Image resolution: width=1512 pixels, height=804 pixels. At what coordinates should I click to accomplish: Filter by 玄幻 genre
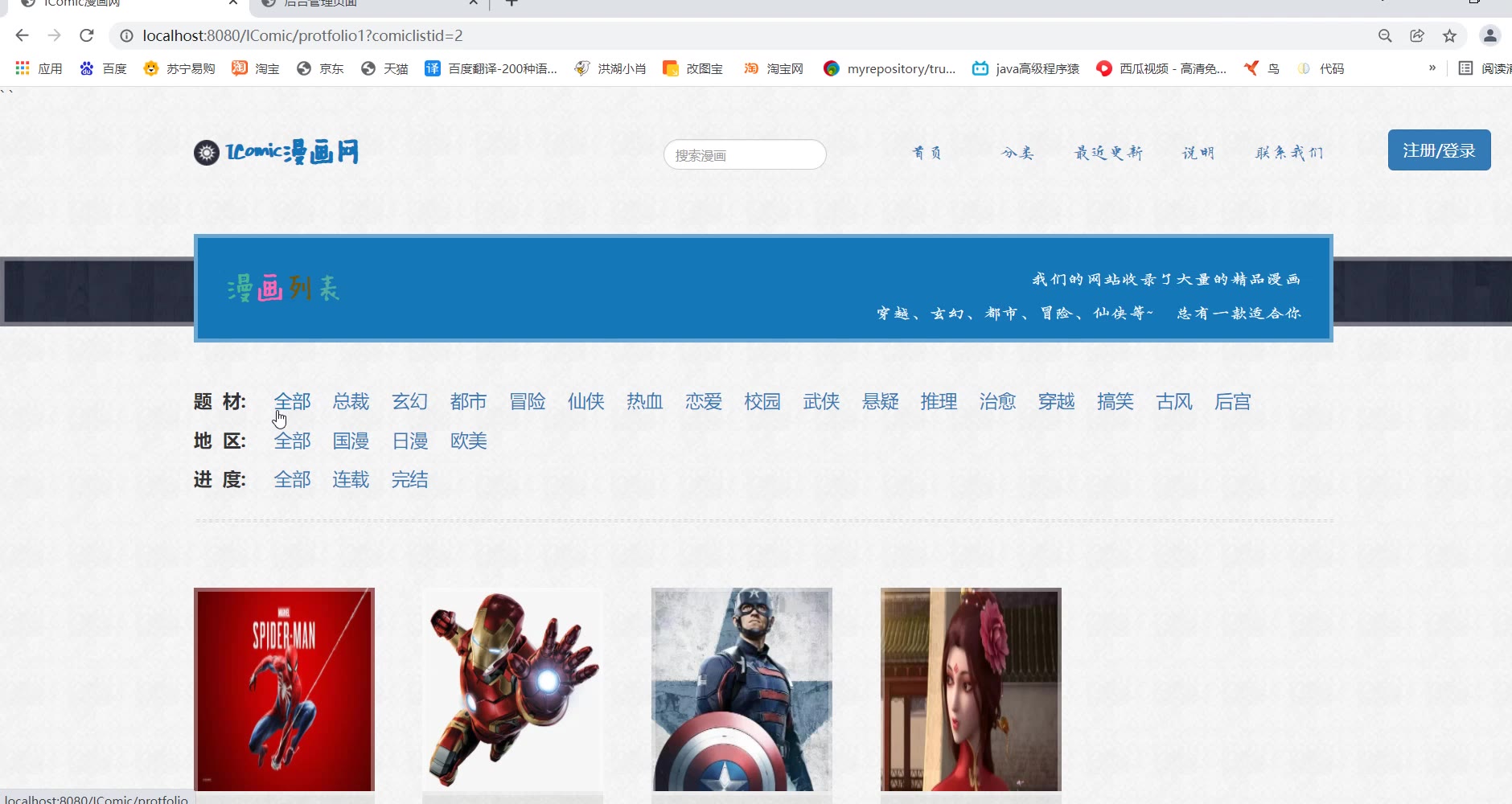(x=409, y=401)
